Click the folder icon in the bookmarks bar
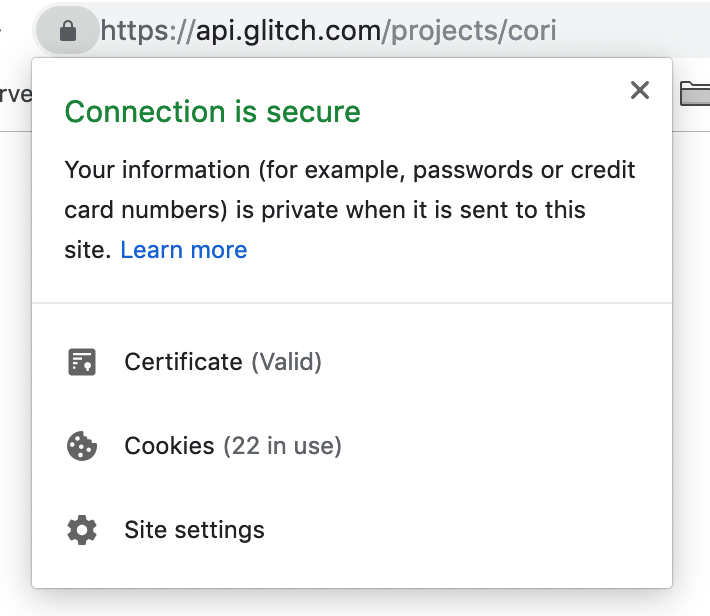 (695, 93)
